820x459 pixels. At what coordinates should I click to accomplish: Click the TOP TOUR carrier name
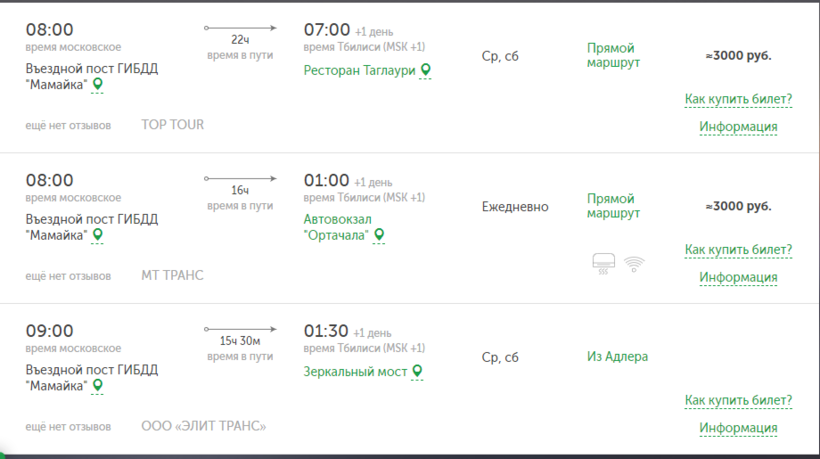(x=172, y=125)
